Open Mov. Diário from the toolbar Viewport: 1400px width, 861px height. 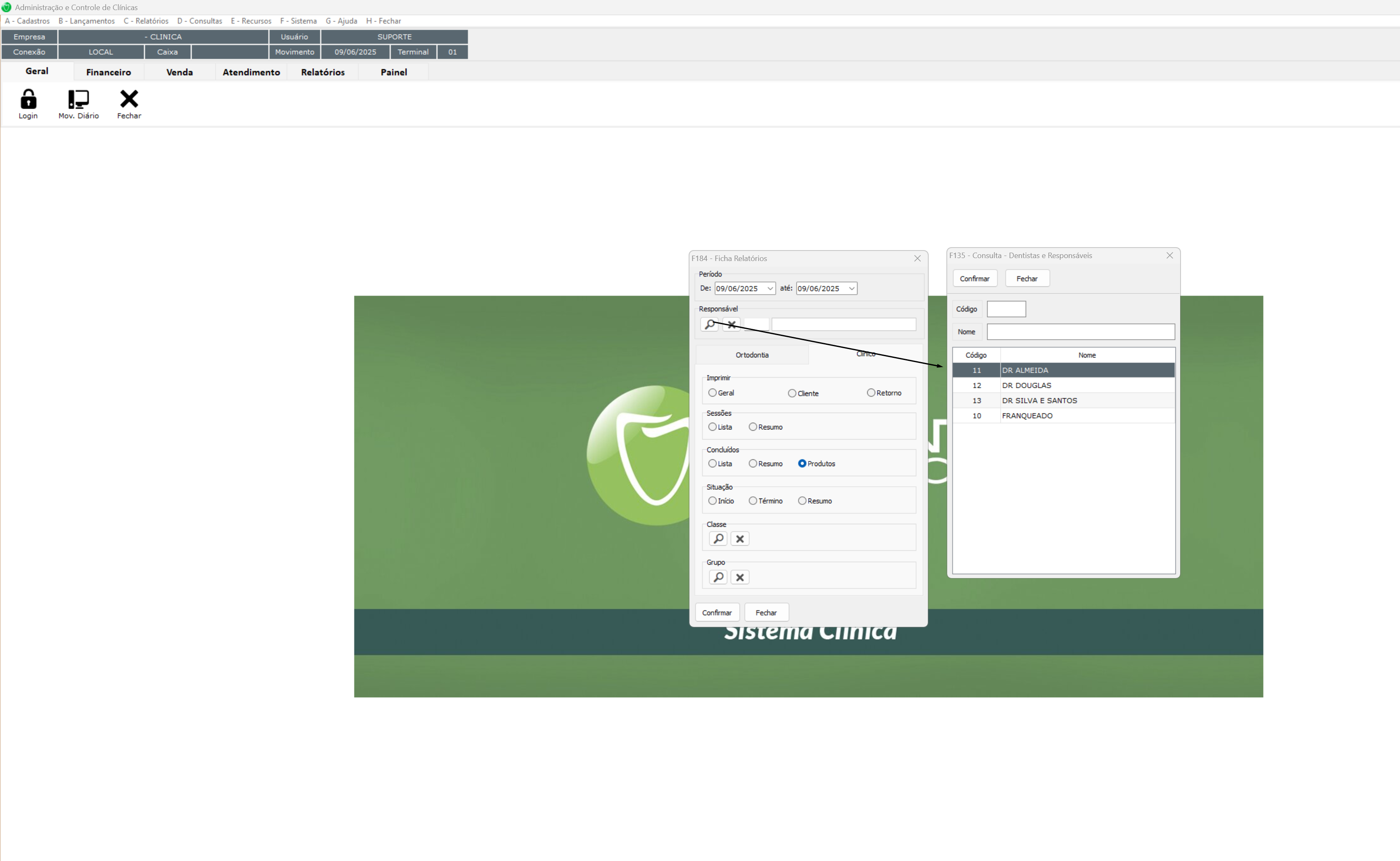[x=79, y=100]
